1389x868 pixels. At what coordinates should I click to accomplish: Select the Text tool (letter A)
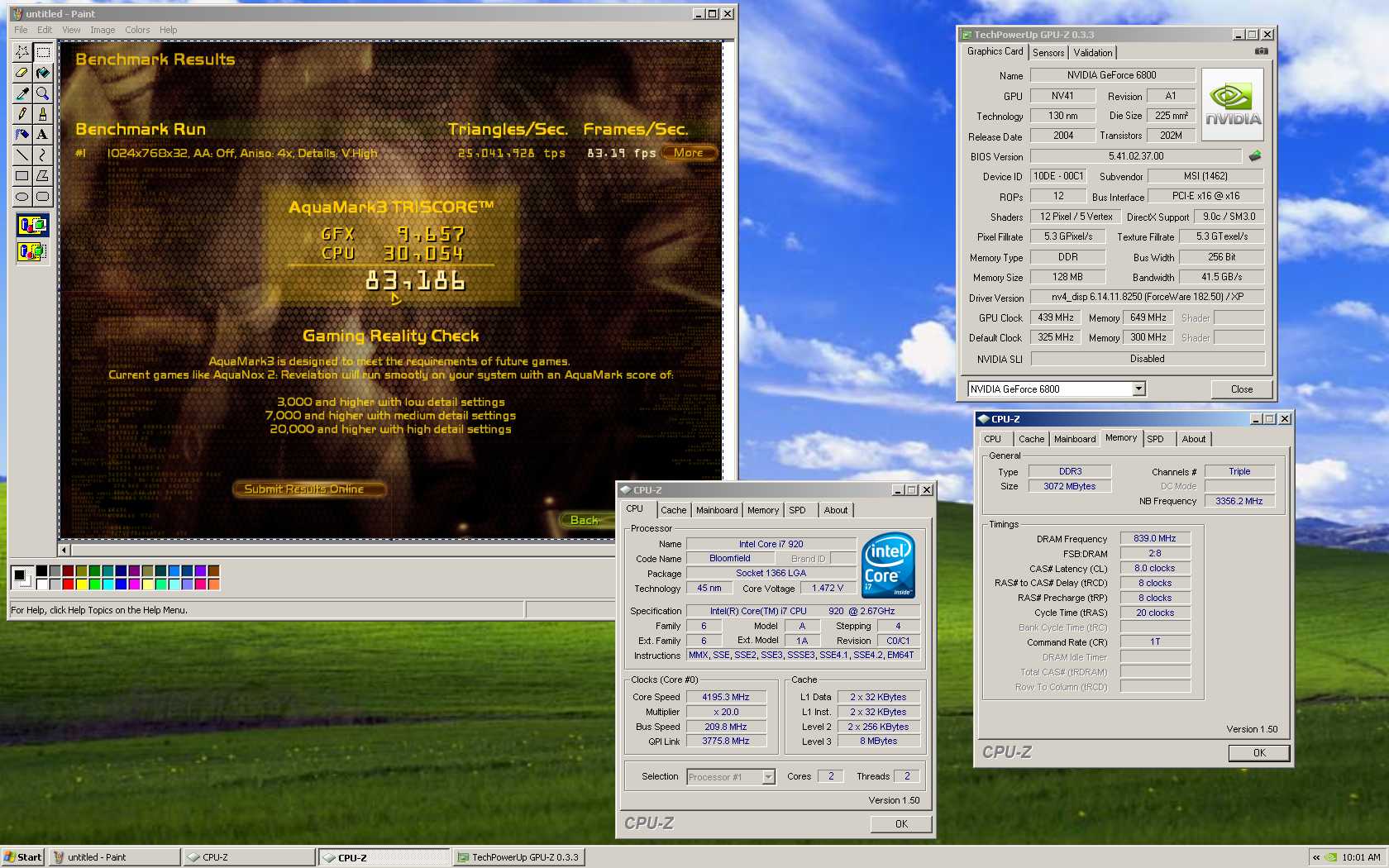tap(43, 135)
